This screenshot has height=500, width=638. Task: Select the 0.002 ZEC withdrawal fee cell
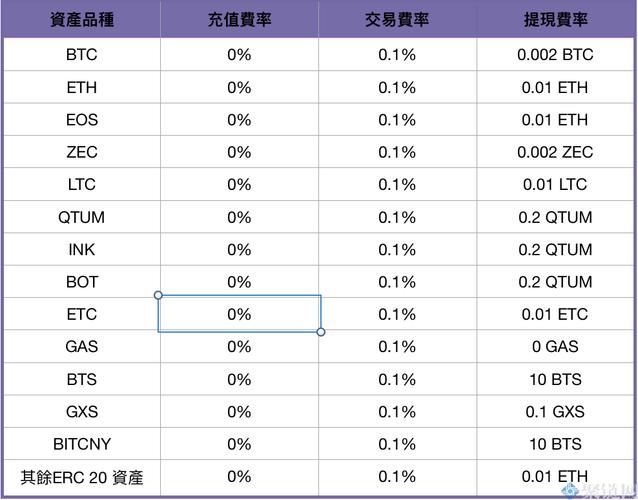555,152
